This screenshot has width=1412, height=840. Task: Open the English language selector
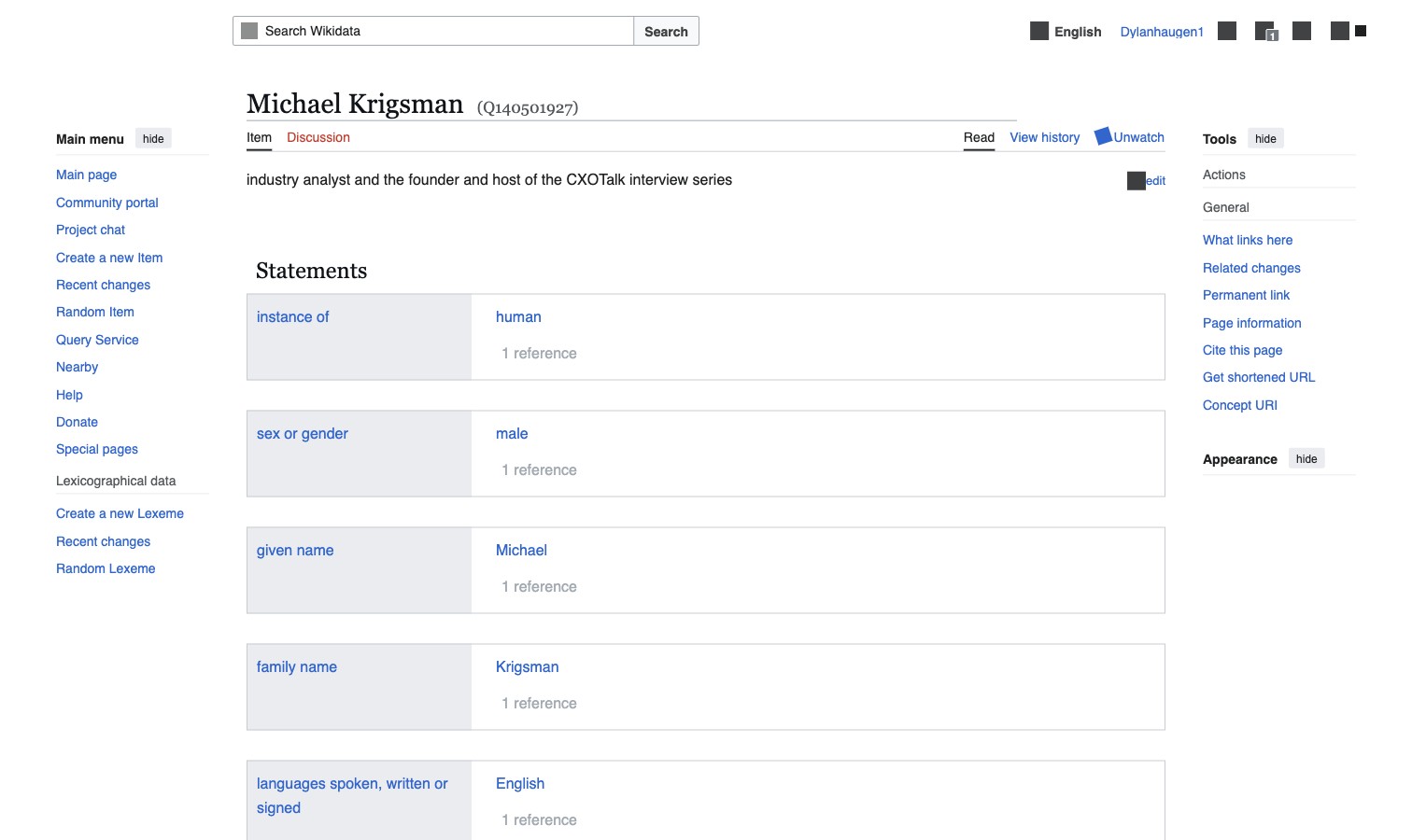point(1066,32)
